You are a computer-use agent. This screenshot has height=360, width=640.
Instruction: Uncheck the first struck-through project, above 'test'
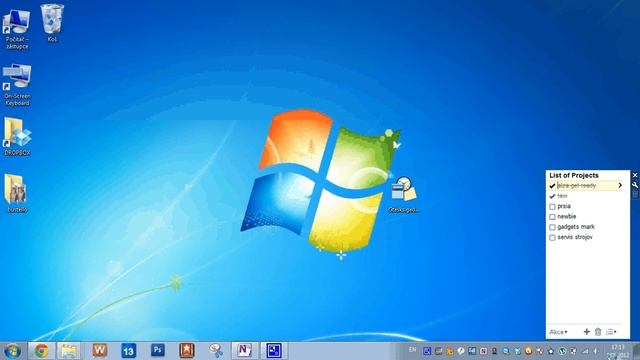click(x=552, y=186)
